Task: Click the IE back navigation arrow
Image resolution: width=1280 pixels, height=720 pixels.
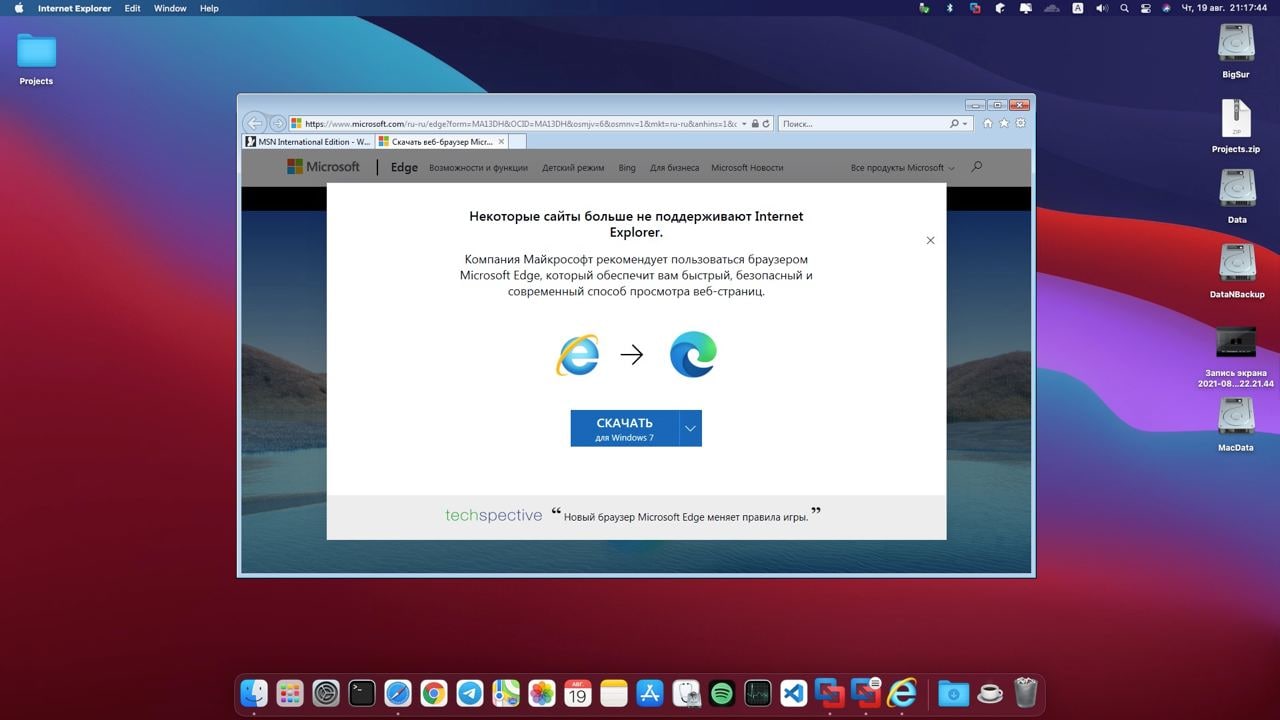Action: pos(254,123)
